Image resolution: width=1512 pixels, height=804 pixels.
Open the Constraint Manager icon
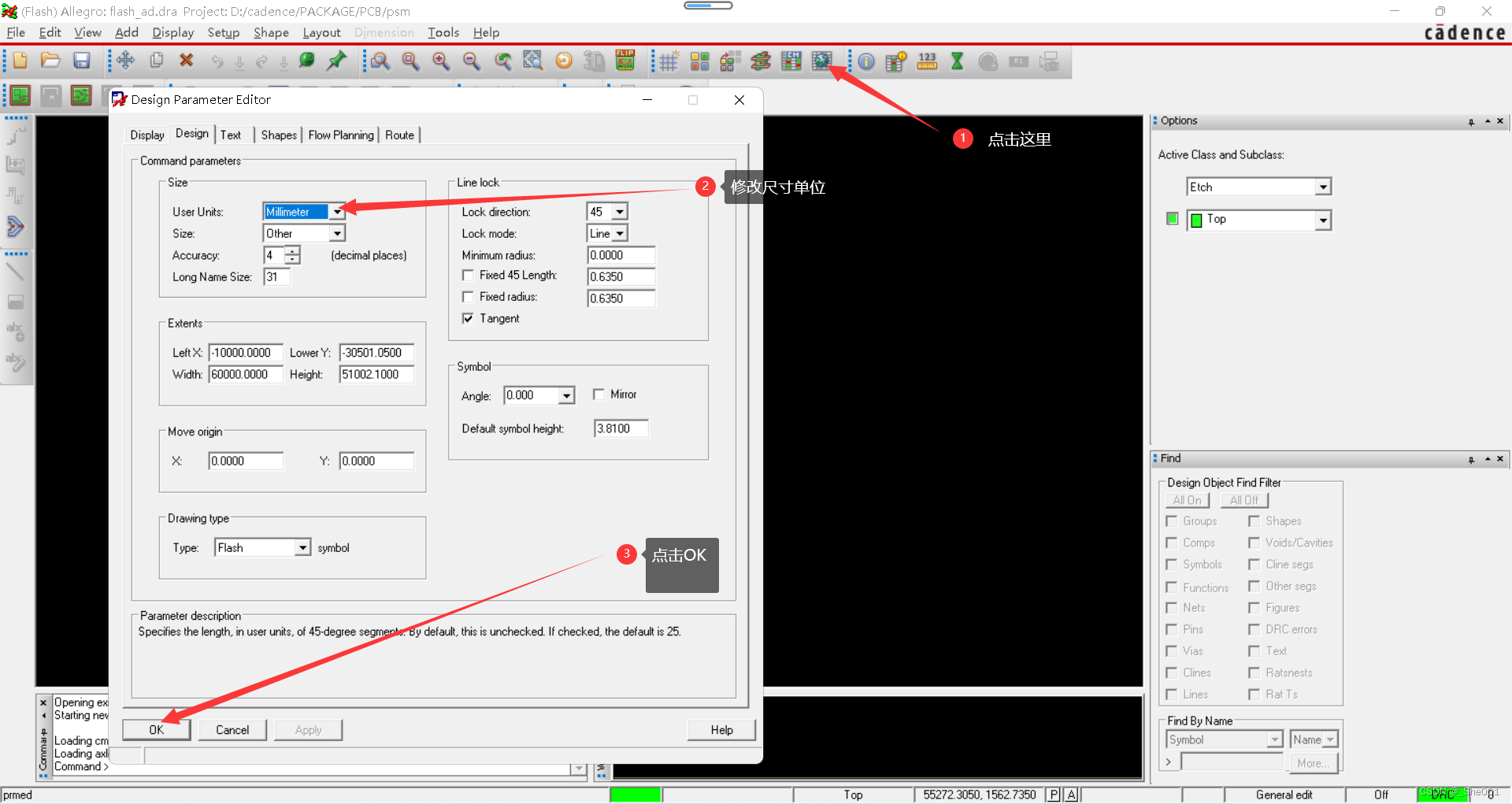[x=791, y=61]
